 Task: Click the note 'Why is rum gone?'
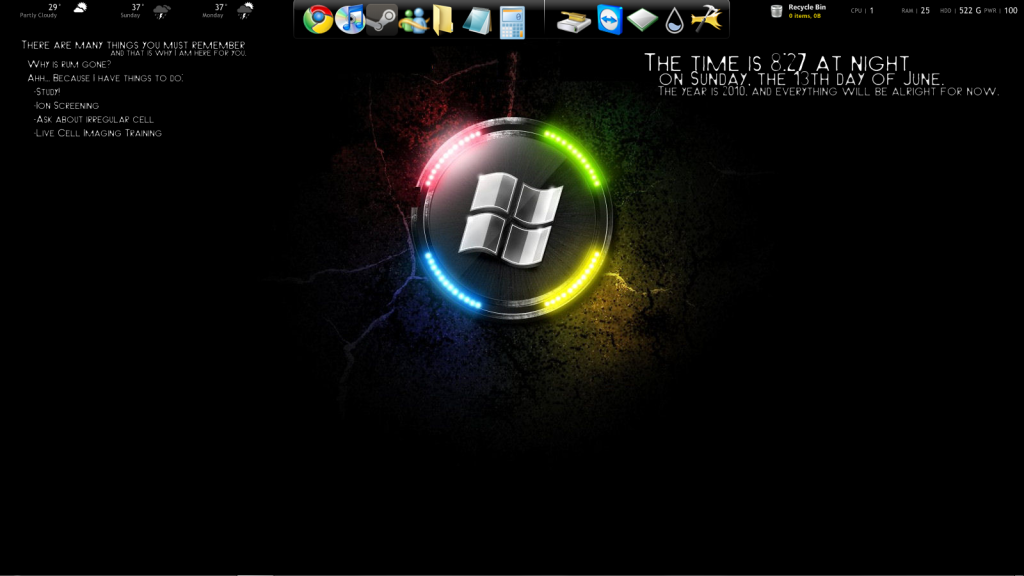coord(69,64)
